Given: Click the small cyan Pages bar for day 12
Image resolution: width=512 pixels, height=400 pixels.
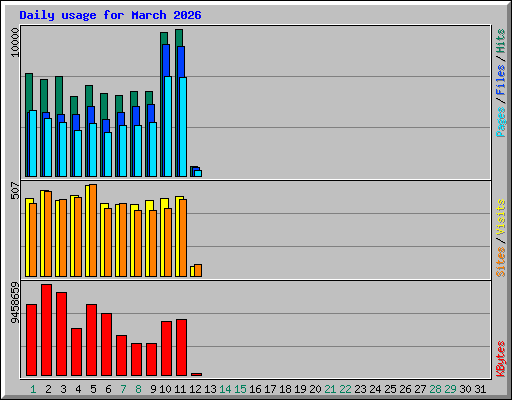Looking at the screenshot, I should point(198,174).
